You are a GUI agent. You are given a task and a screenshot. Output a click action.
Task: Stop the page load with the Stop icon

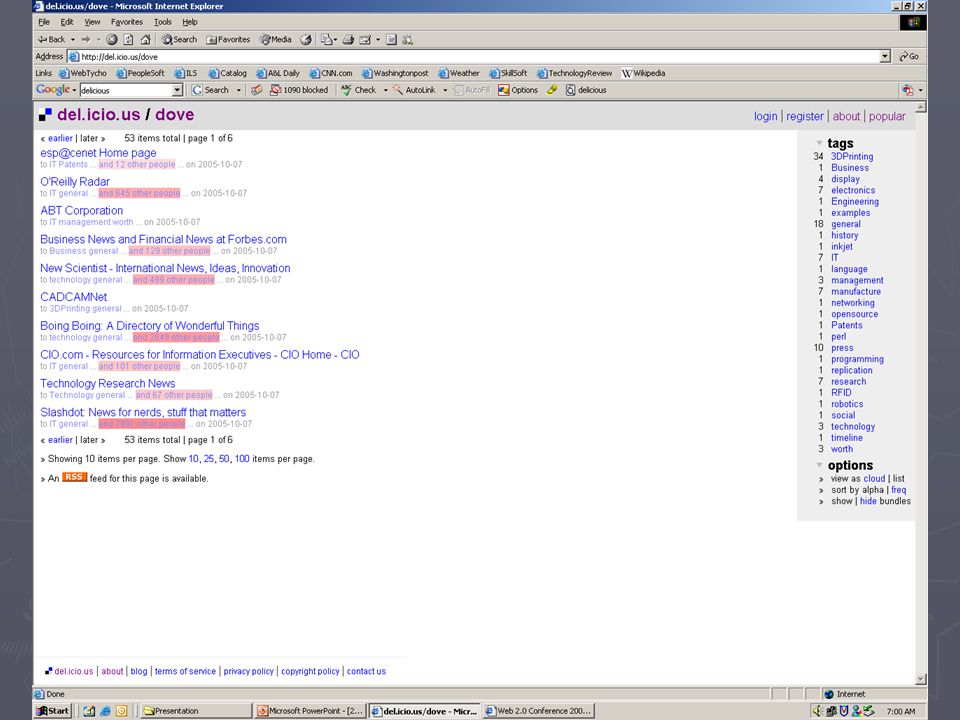[x=112, y=39]
